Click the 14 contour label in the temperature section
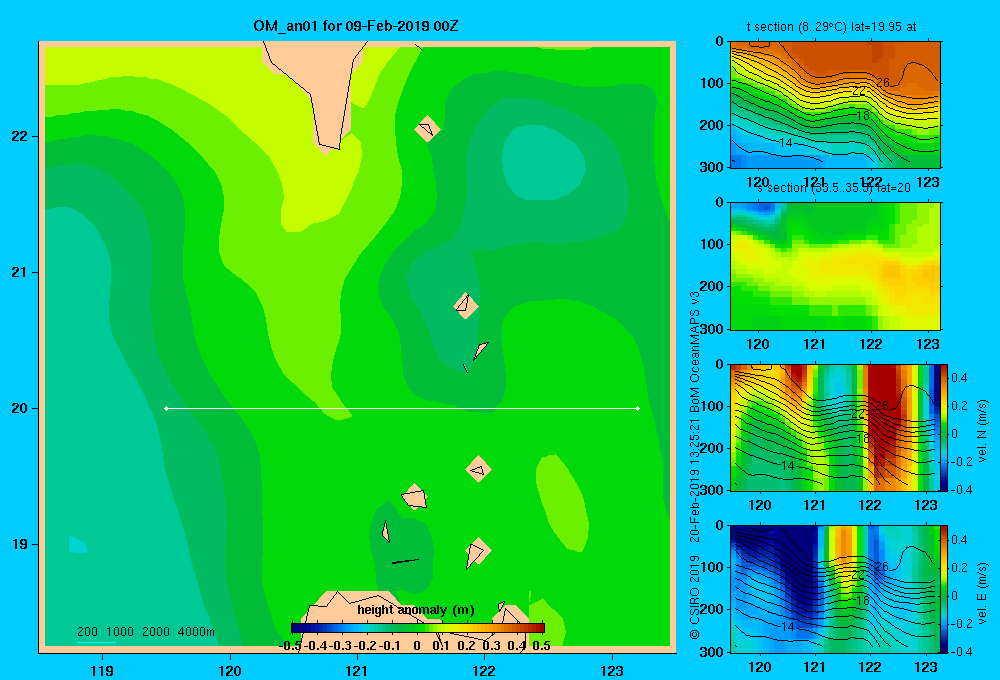 click(x=786, y=143)
